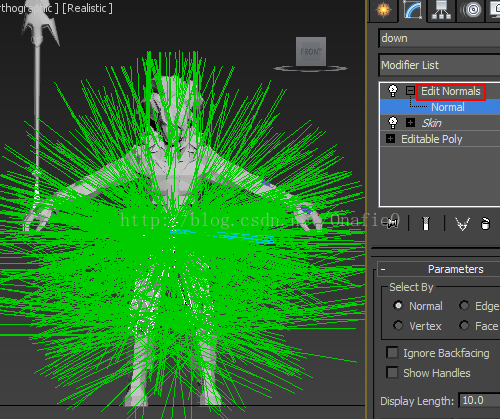Expand the Editable Poly entry
Screen dimensions: 500x419
390,139
